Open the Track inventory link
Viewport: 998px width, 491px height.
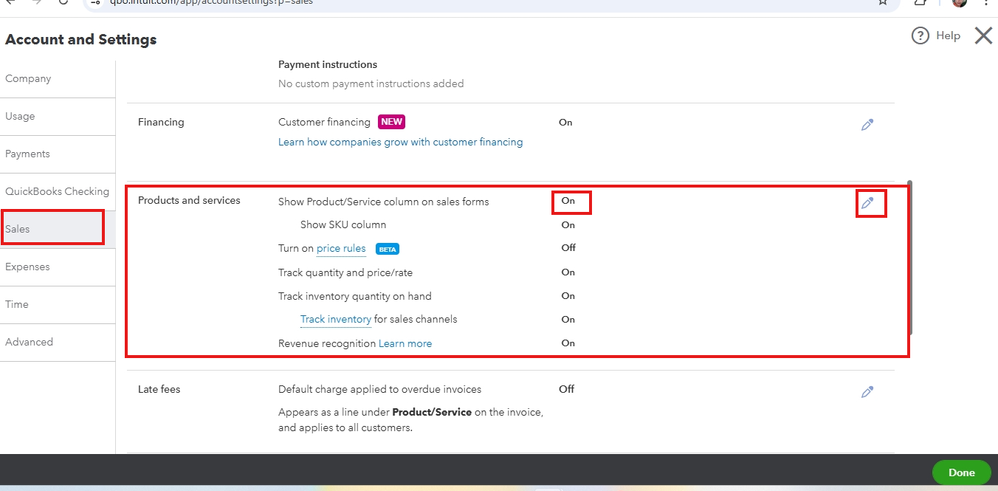(x=335, y=320)
